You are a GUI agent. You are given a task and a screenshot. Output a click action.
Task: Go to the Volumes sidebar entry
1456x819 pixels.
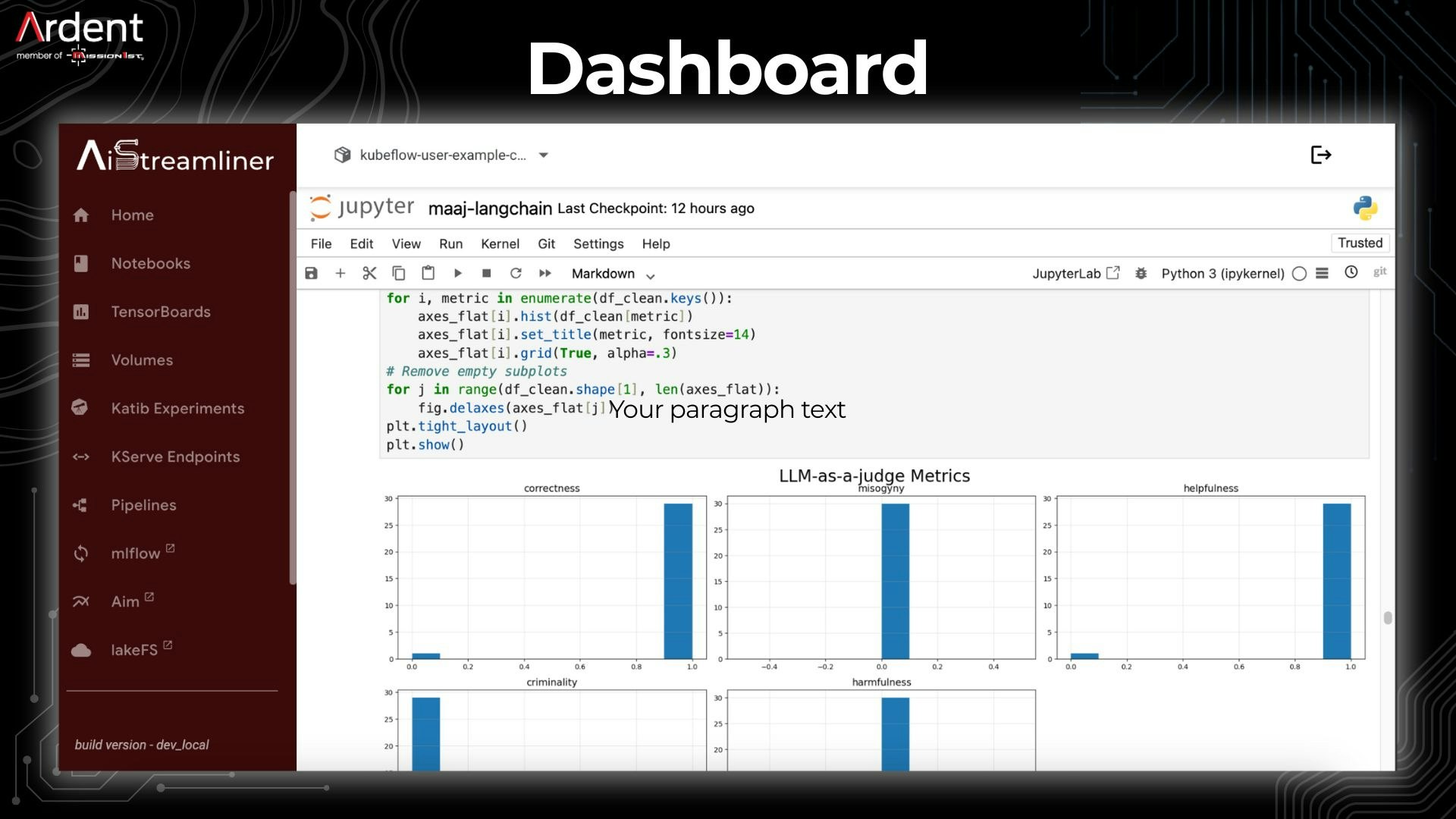point(142,360)
